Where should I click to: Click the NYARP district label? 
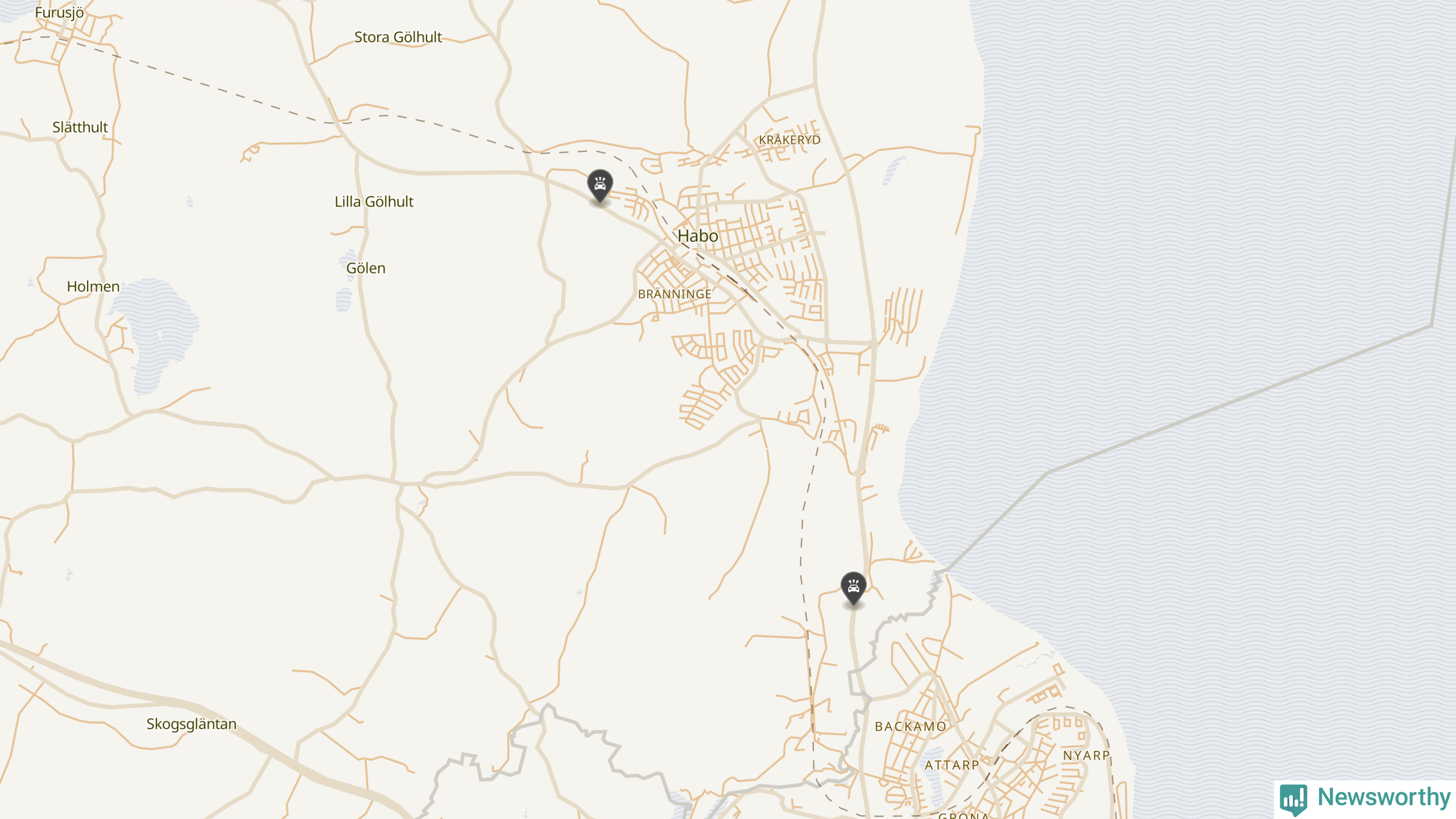[1086, 756]
